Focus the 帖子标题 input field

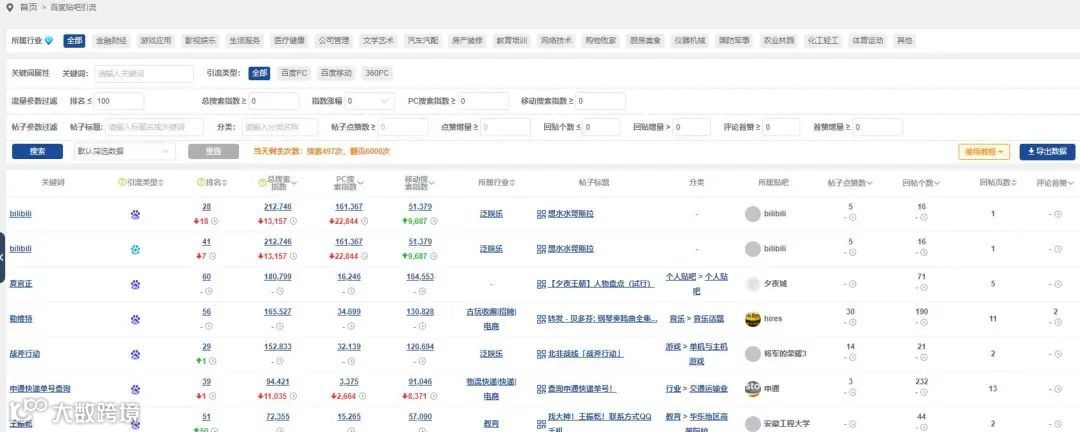(154, 127)
